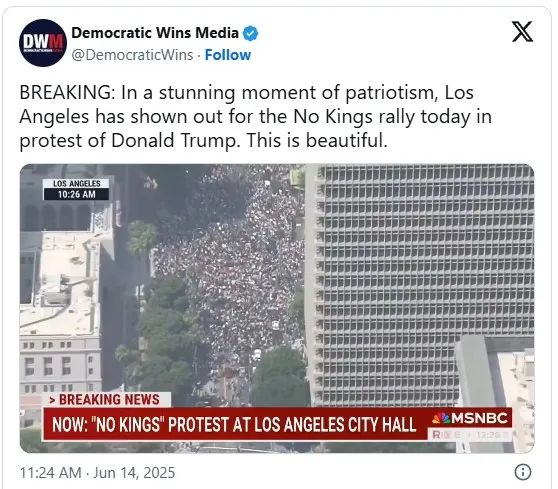Click the blue verified checkmark badge
This screenshot has width=558, height=489.
click(x=251, y=34)
